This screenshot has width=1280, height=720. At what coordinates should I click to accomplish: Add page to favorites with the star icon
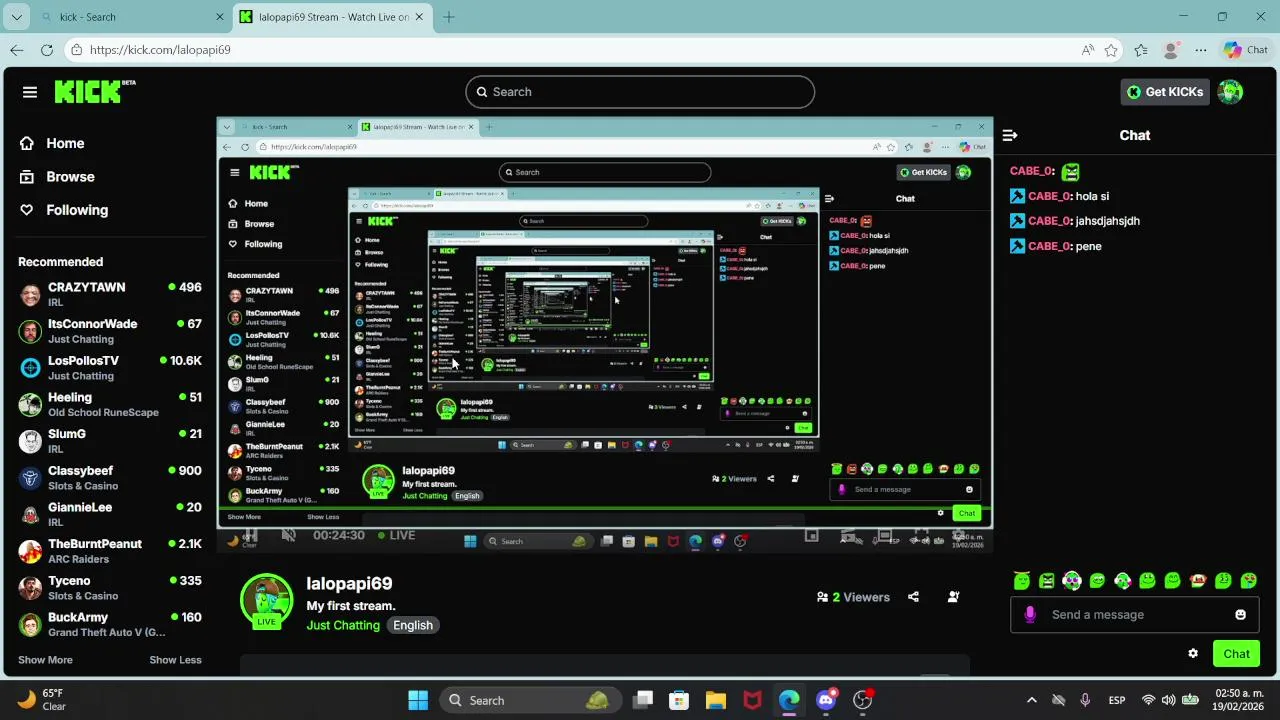(x=1111, y=50)
